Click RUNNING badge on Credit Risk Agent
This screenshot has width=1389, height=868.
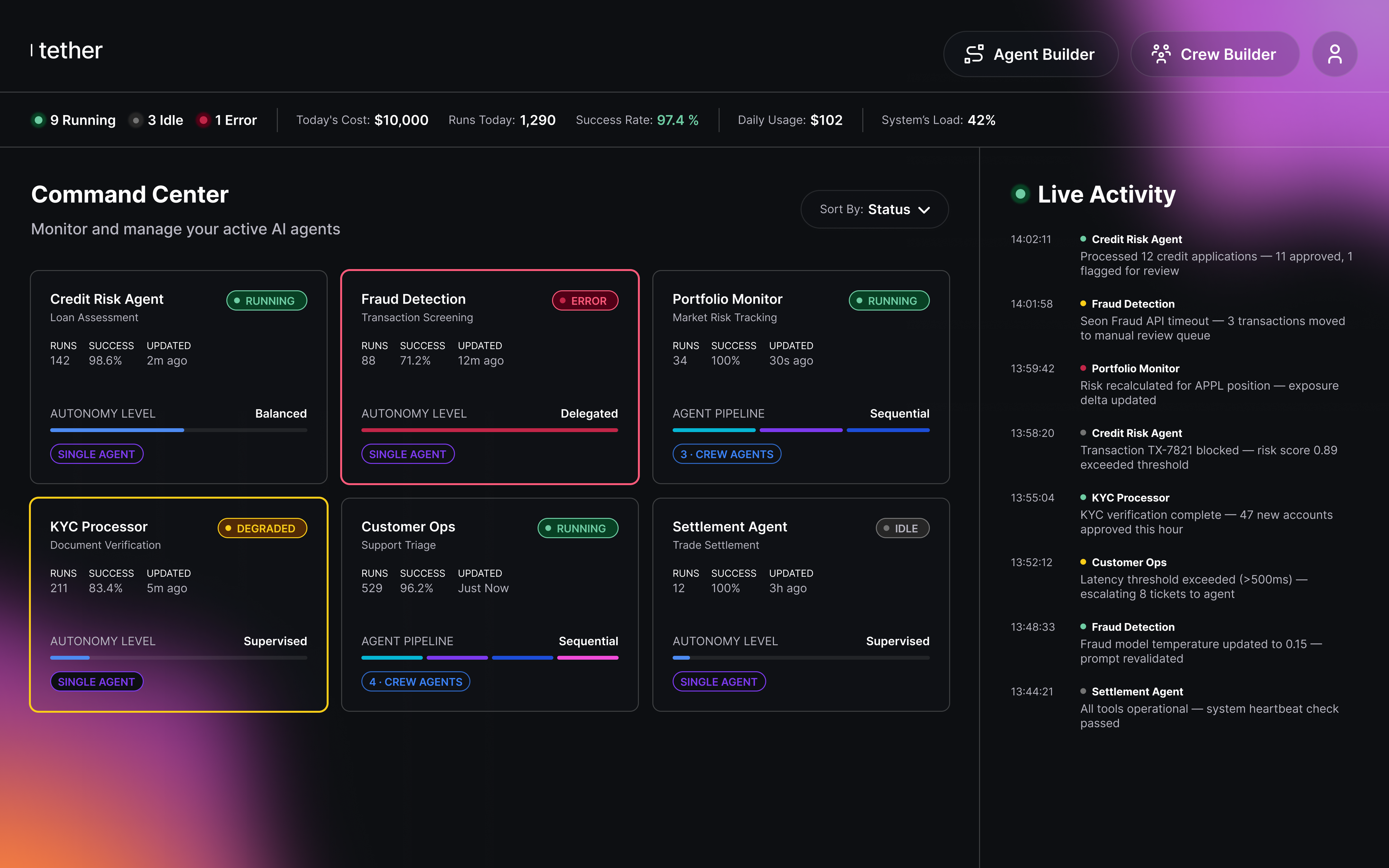[266, 300]
